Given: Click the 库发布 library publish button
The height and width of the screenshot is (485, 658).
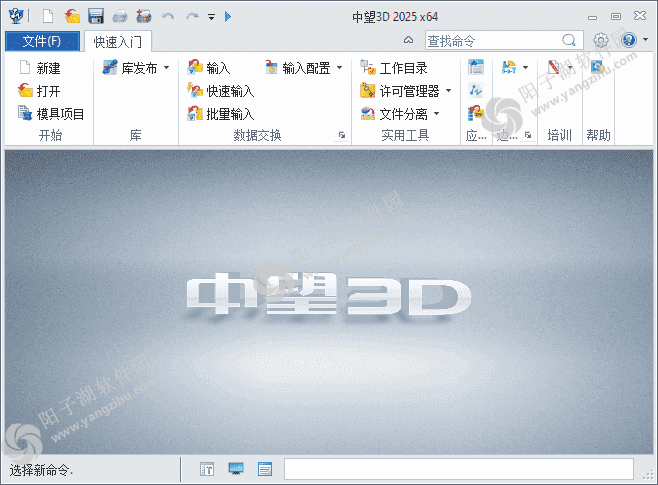Looking at the screenshot, I should [x=130, y=68].
